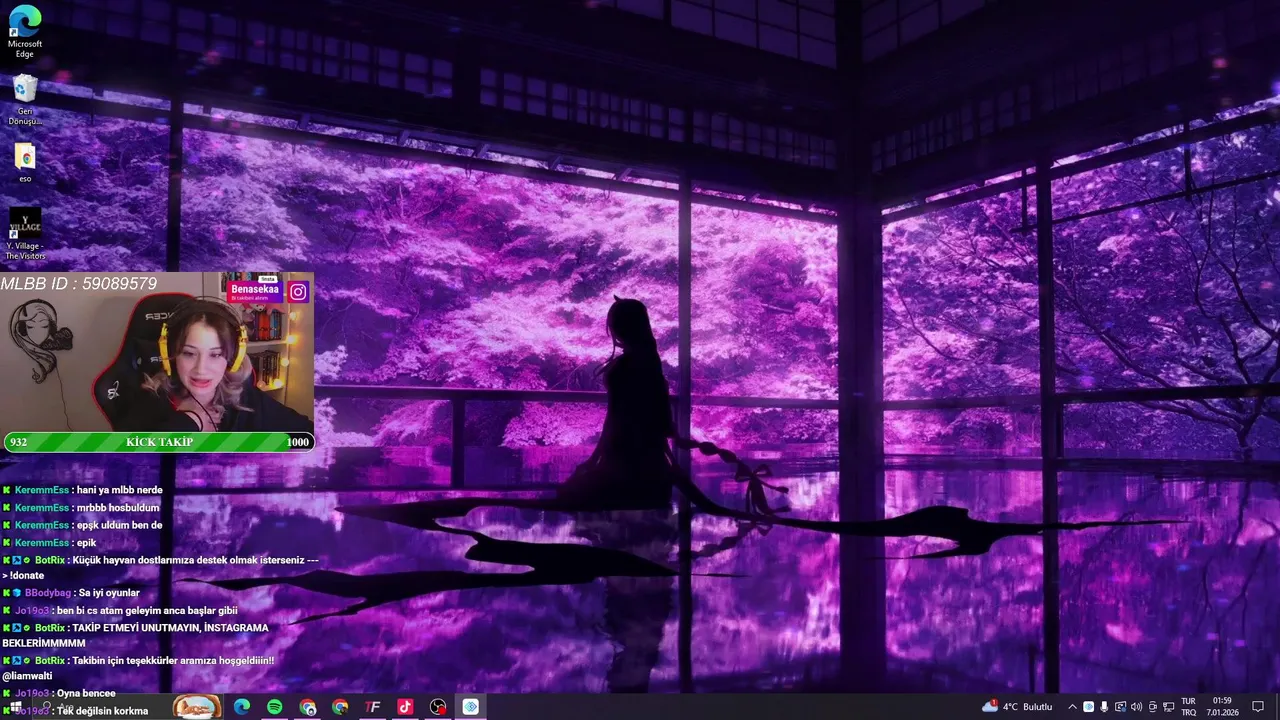Open Edge from the taskbar
Viewport: 1280px width, 720px height.
(x=242, y=707)
